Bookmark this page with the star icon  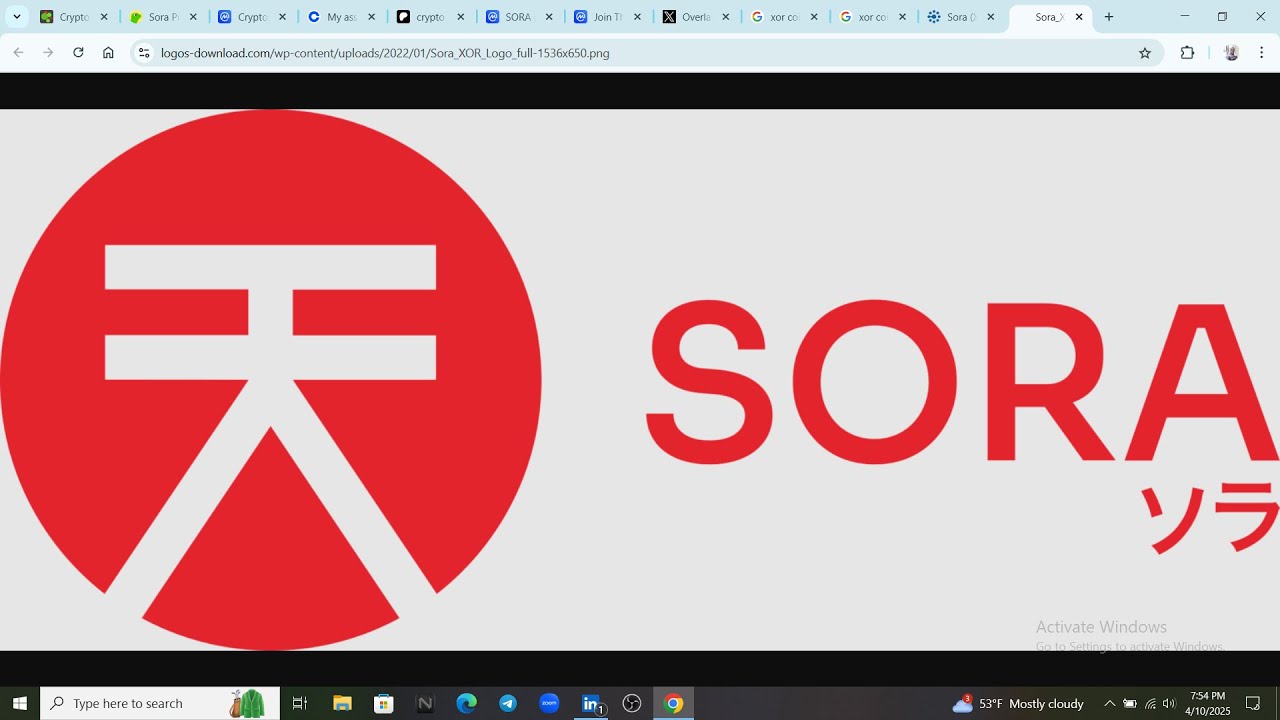tap(1145, 53)
